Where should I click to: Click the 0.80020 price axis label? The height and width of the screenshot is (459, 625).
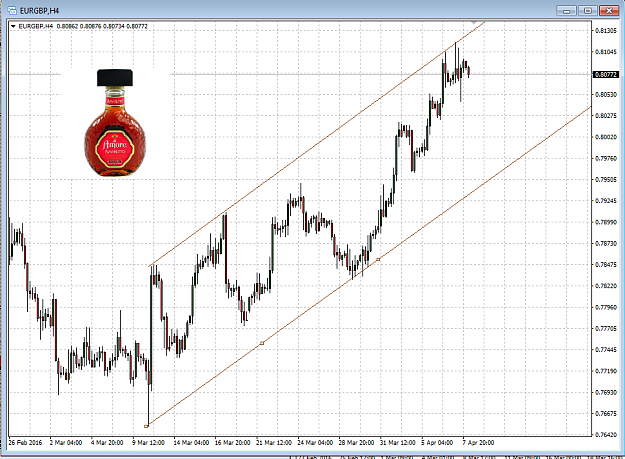[605, 137]
